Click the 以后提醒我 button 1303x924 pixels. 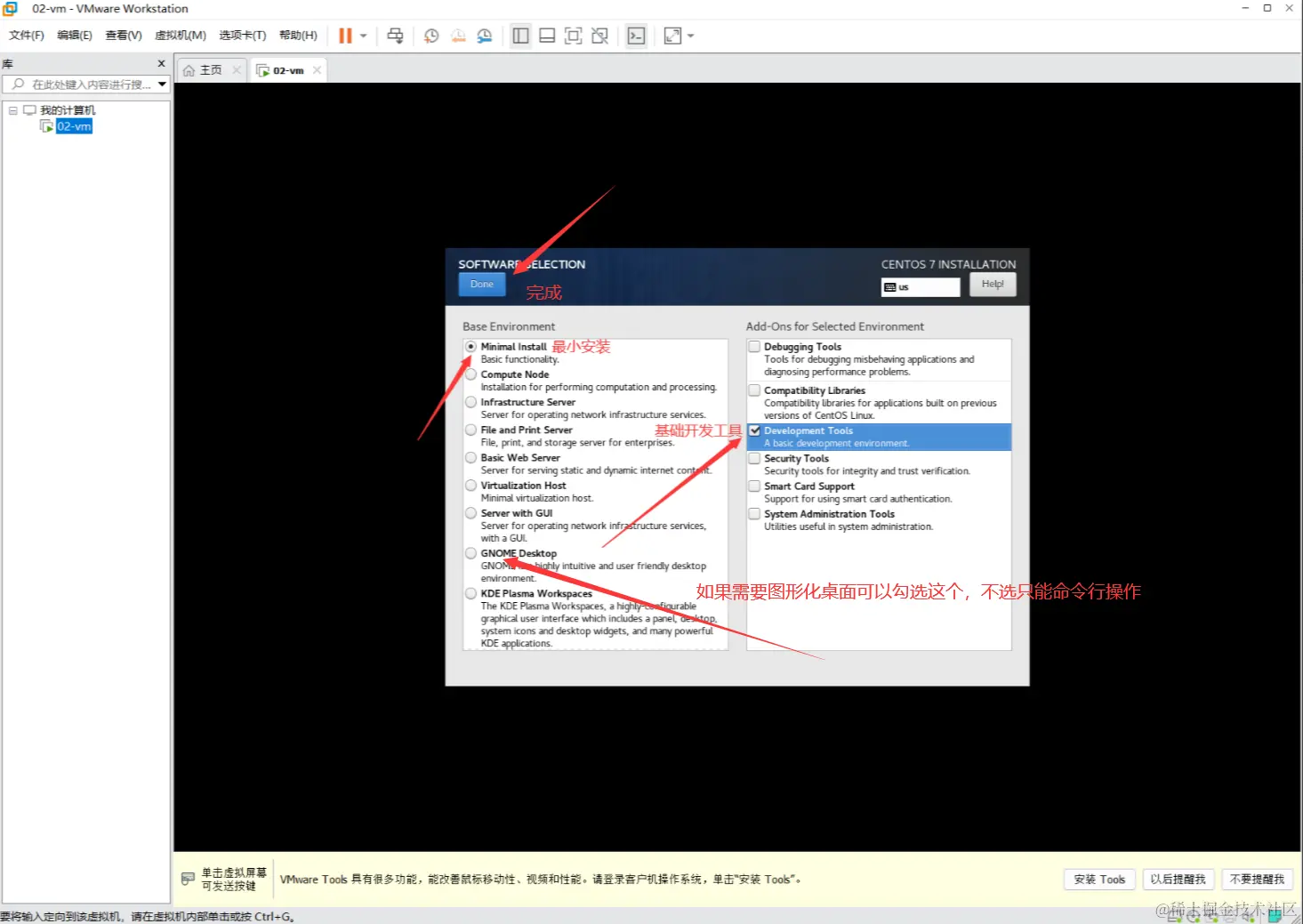[x=1178, y=880]
